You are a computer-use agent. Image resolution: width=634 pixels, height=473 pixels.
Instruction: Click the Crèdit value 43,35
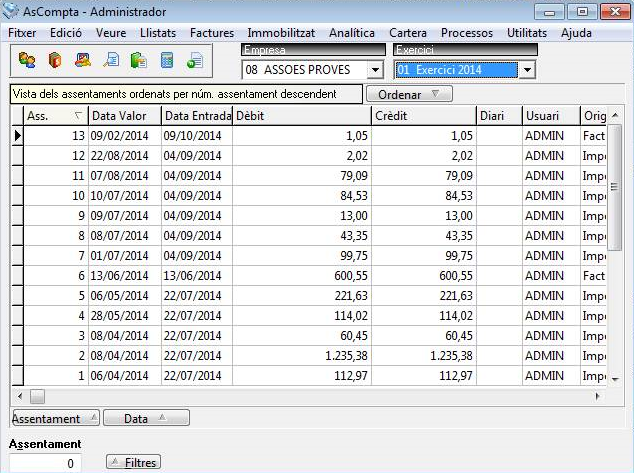(x=459, y=236)
